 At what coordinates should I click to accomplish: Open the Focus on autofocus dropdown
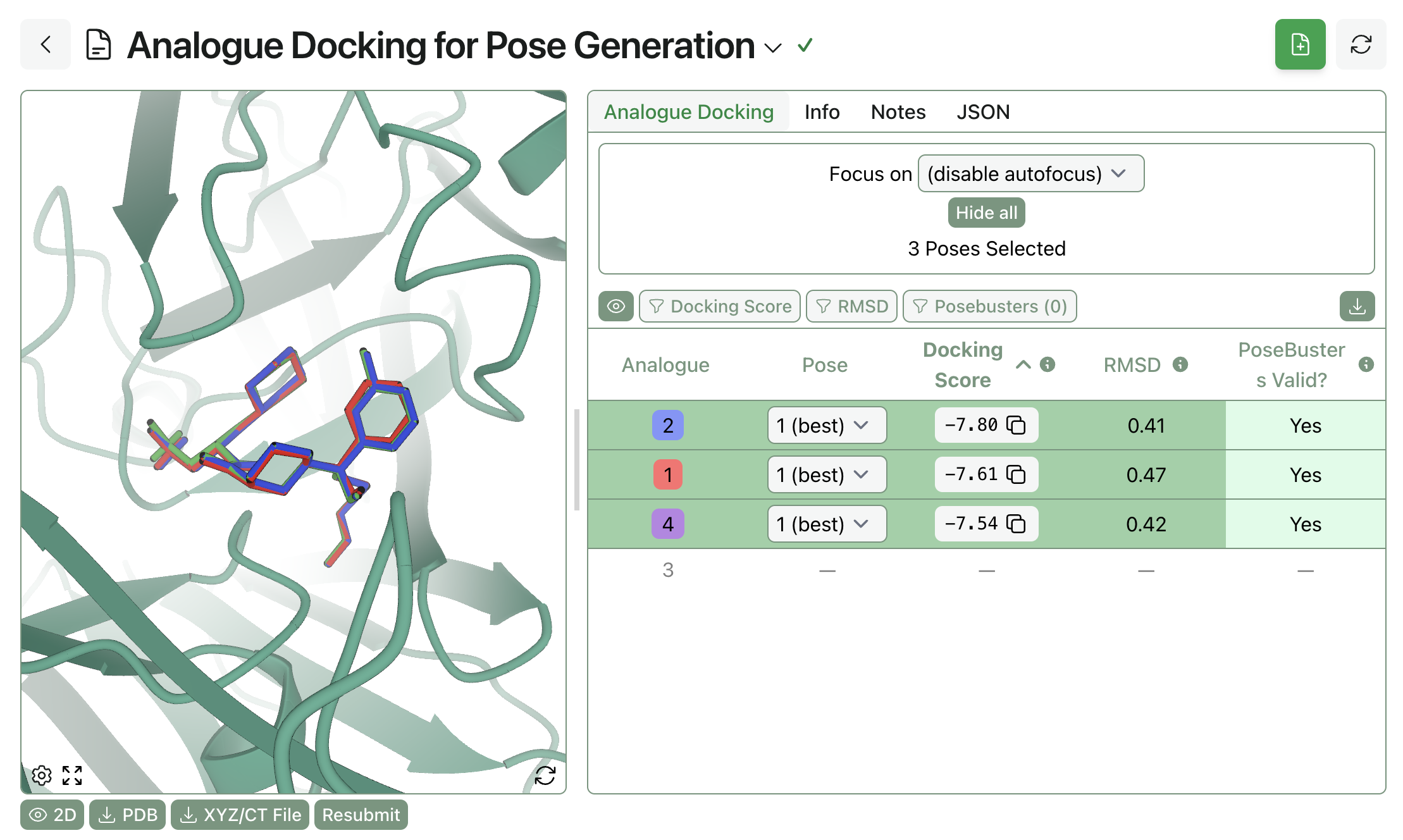[1030, 173]
